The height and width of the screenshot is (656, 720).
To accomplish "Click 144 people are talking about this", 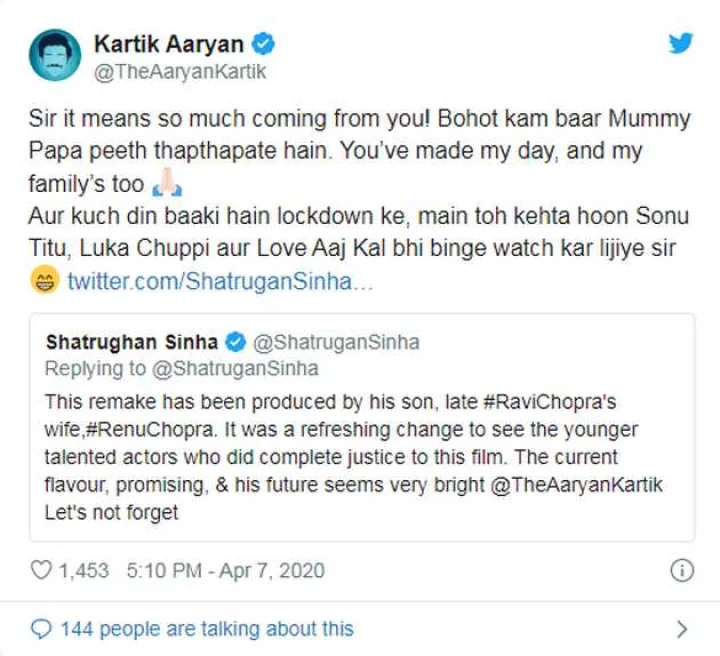I will 207,629.
